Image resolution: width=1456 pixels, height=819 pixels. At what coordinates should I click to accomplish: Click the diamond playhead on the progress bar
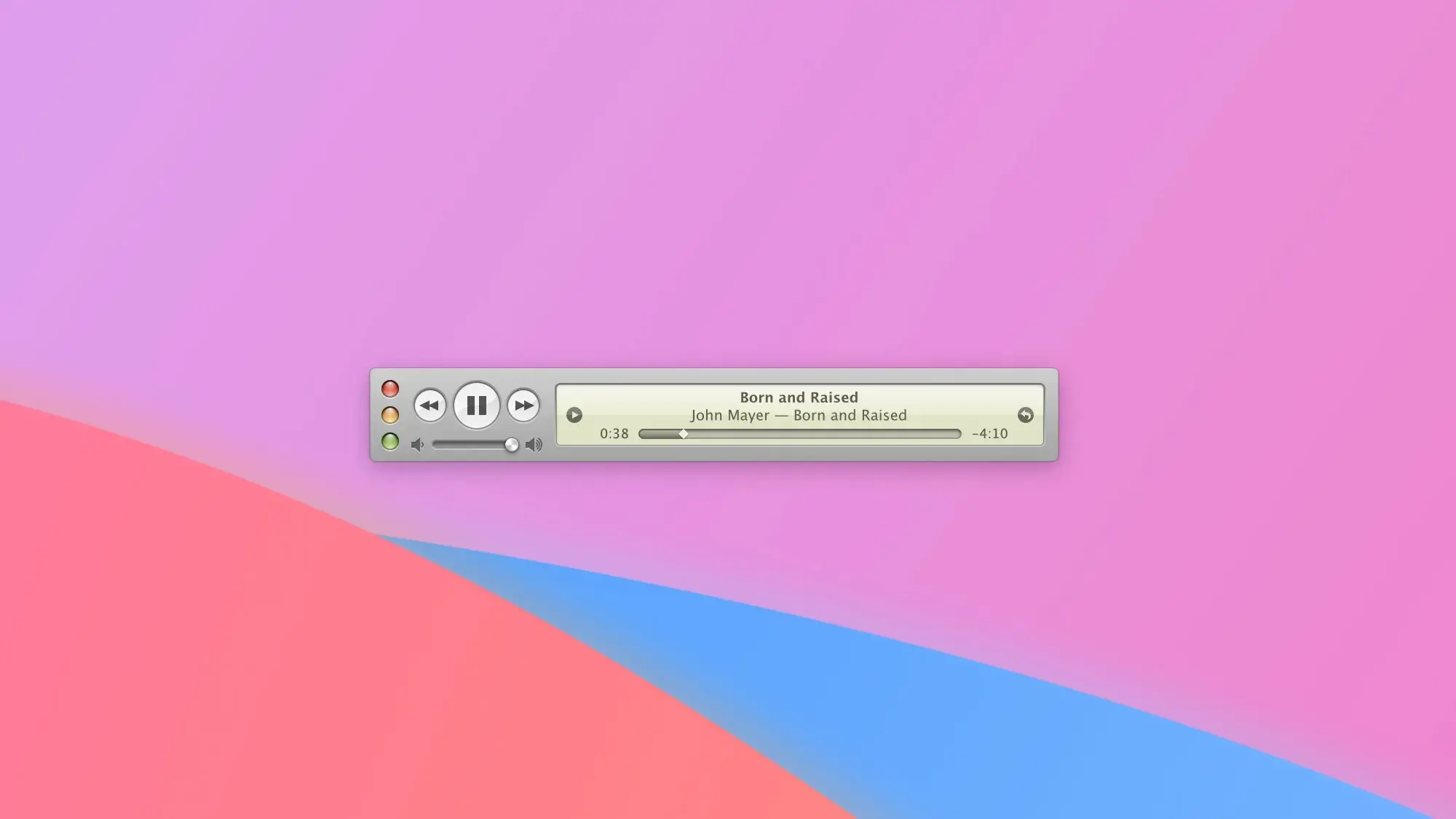tap(684, 434)
